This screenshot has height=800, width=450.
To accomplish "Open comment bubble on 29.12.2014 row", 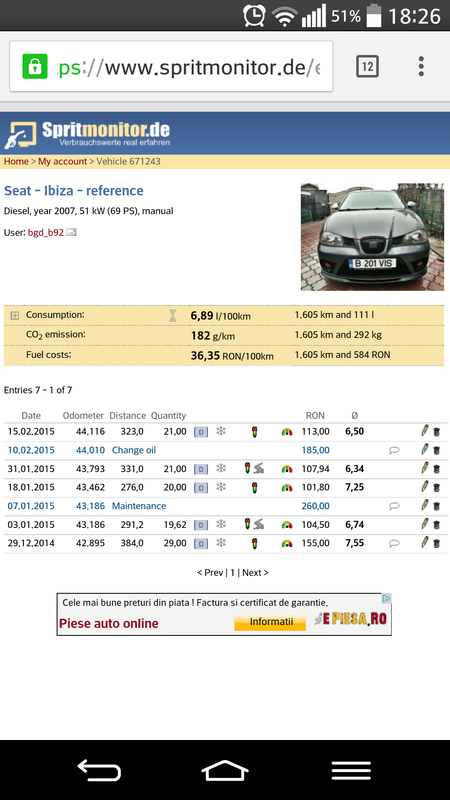I will pyautogui.click(x=394, y=543).
